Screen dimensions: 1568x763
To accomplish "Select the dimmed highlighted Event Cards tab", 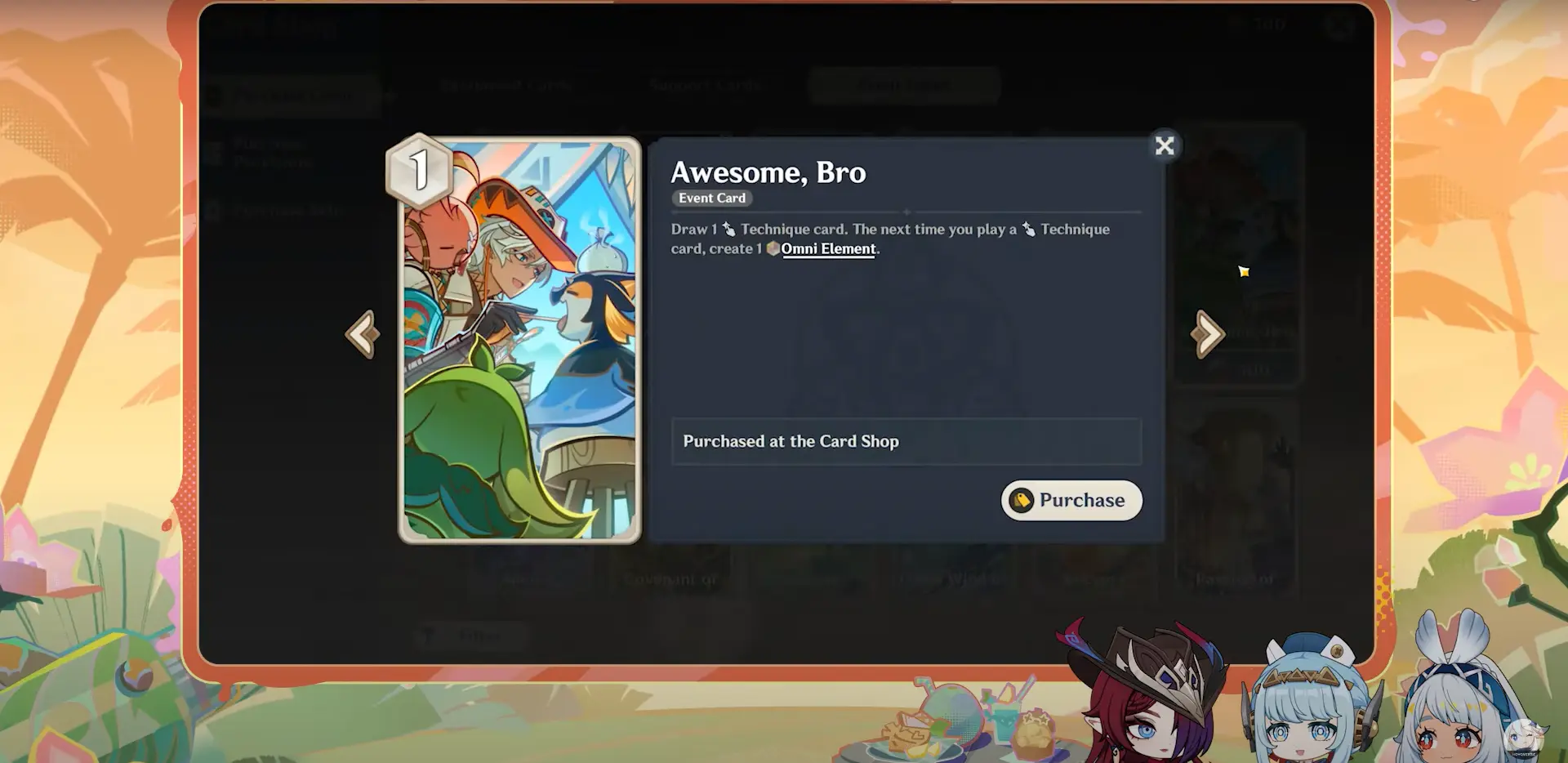I will [904, 85].
